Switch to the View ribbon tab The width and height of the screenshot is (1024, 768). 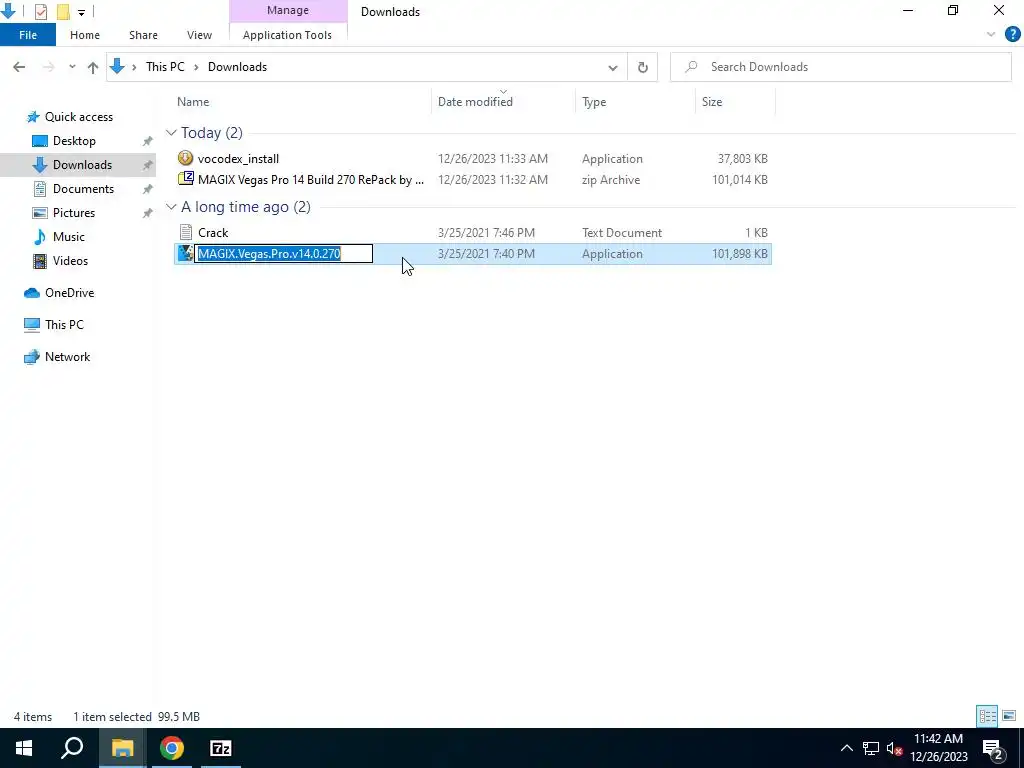[x=199, y=35]
